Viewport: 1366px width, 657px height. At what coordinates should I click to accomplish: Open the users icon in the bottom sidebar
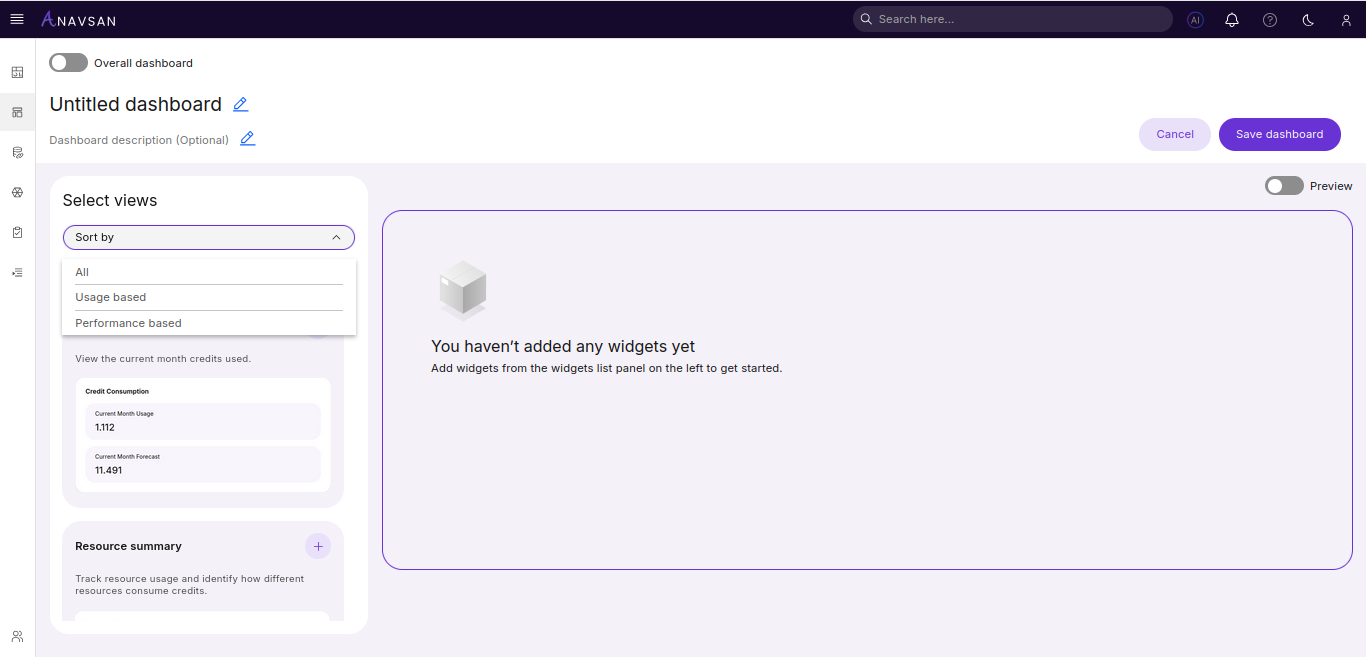[17, 636]
